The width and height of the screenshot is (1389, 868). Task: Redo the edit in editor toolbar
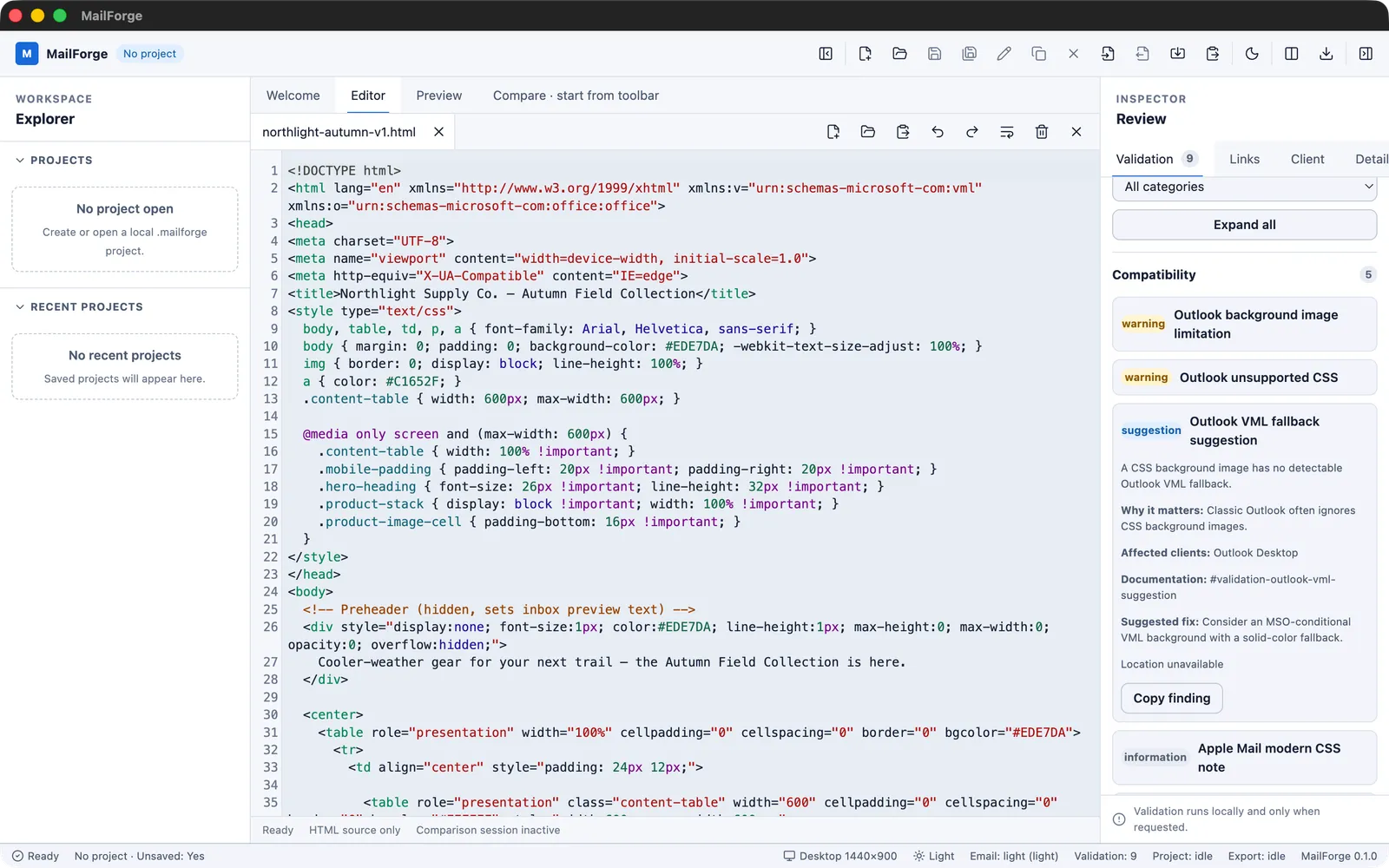click(972, 132)
